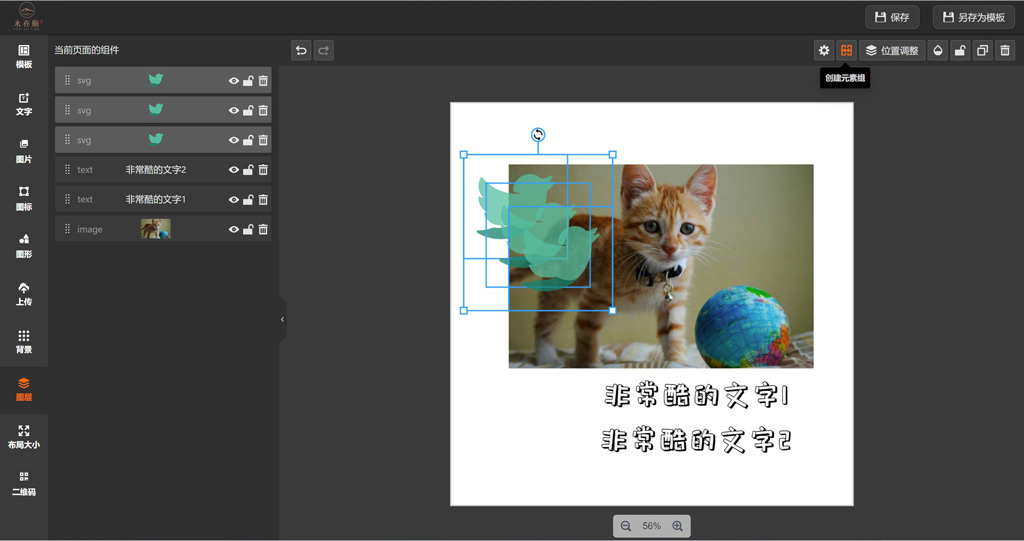Image resolution: width=1024 pixels, height=541 pixels.
Task: Open the 上传 upload panel
Action: click(24, 294)
